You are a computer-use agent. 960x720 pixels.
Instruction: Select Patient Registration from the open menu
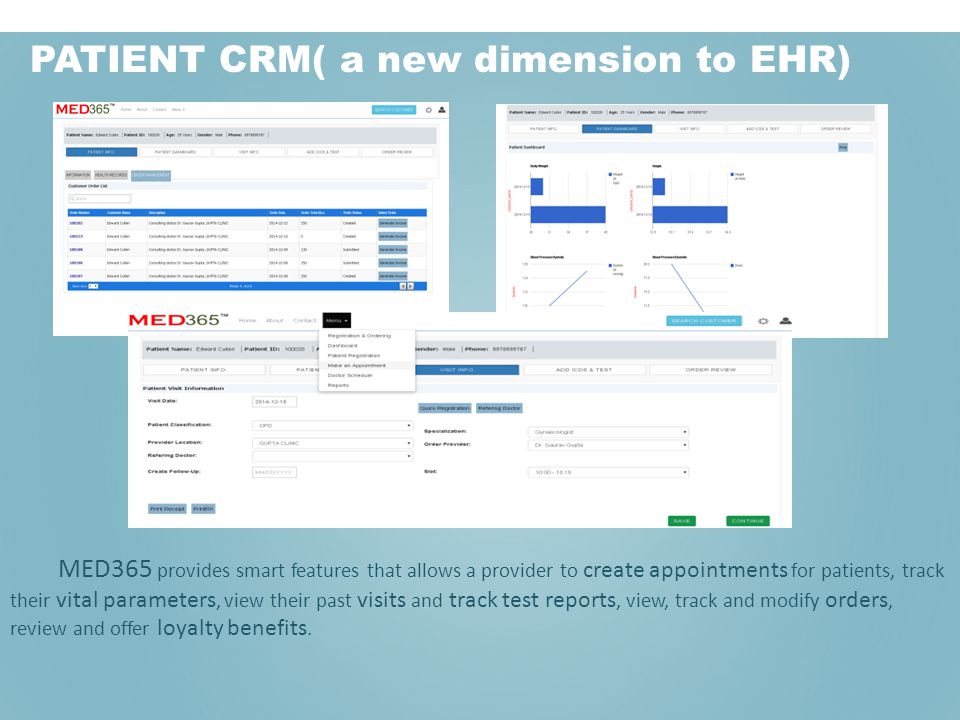point(354,356)
